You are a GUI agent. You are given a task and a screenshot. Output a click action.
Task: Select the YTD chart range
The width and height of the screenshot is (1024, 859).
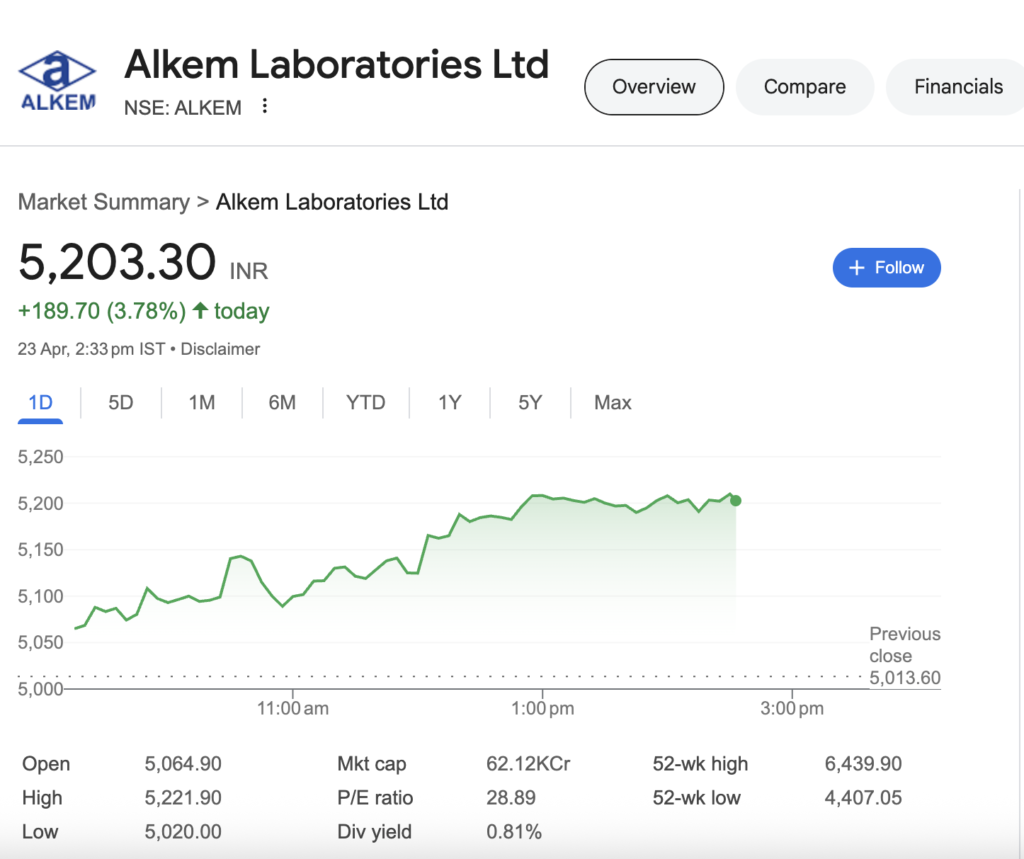point(366,402)
